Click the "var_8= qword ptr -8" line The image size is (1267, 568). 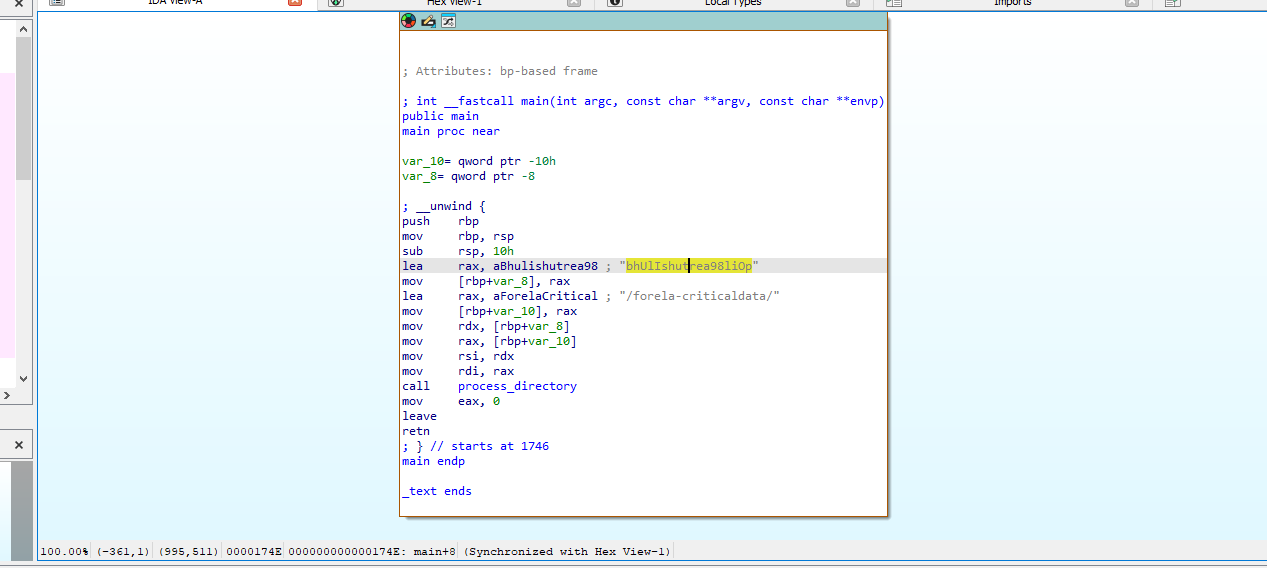pyautogui.click(x=468, y=176)
